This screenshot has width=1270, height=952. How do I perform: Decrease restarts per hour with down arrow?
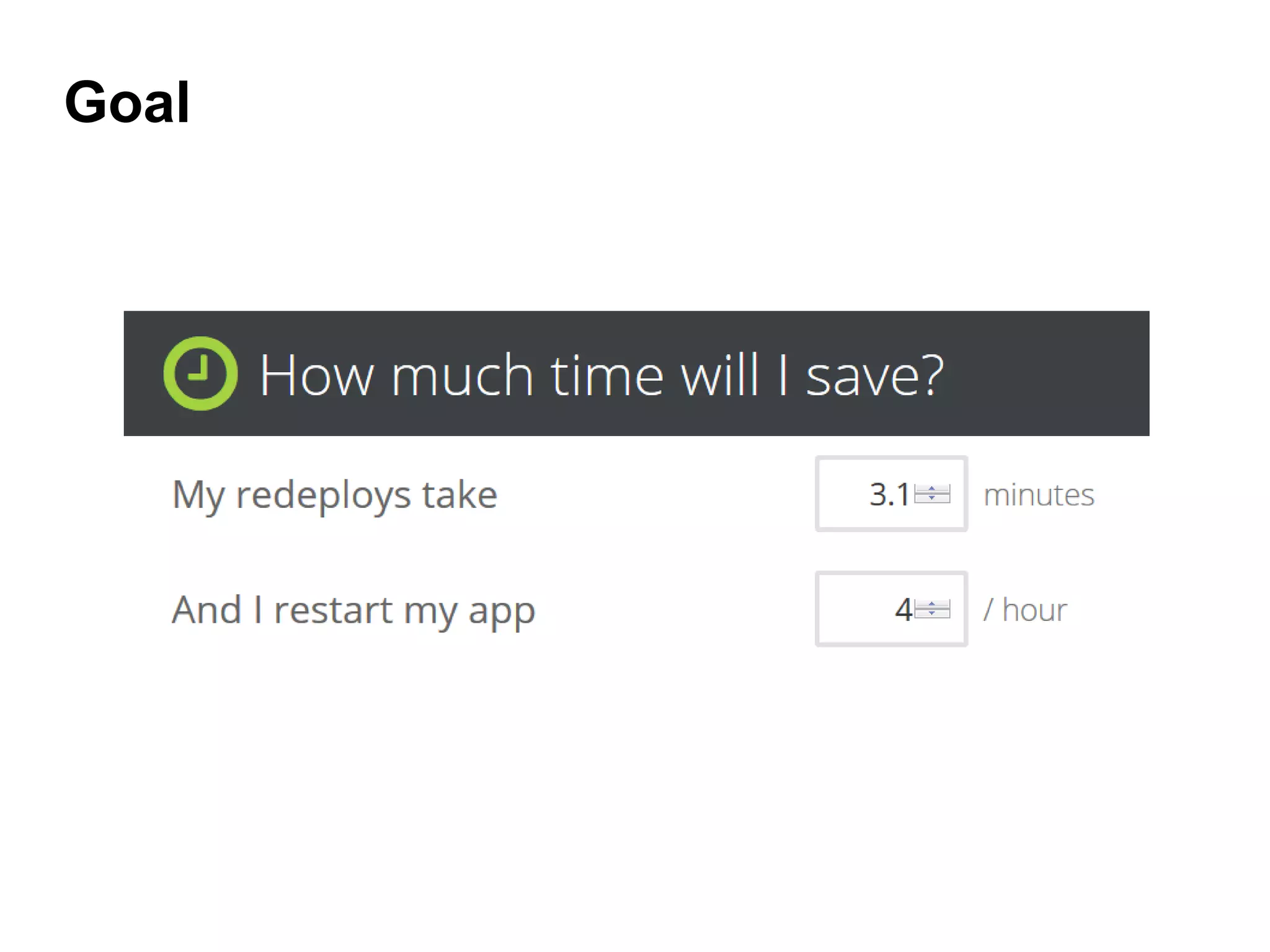click(931, 614)
